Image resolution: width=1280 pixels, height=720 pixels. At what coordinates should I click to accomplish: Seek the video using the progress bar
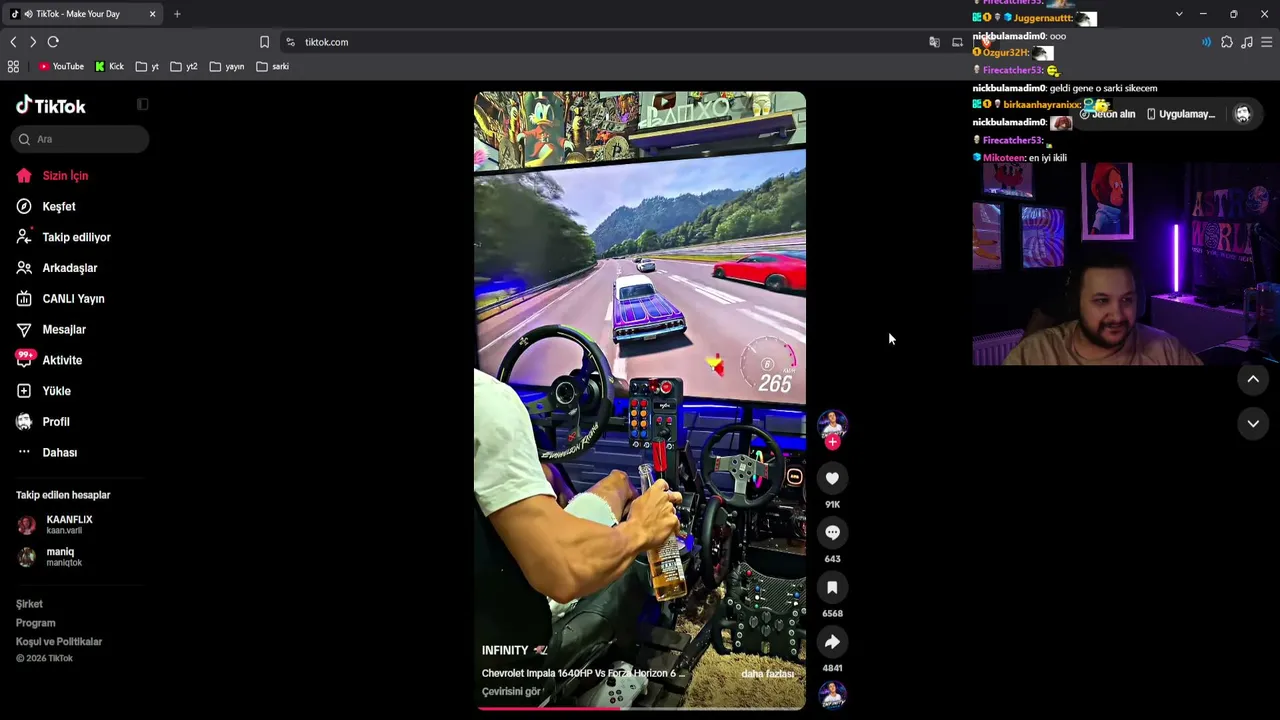640,708
